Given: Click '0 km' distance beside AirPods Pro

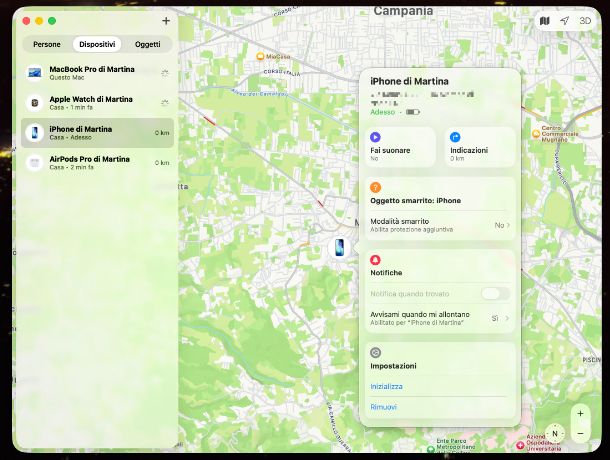Looking at the screenshot, I should point(162,163).
